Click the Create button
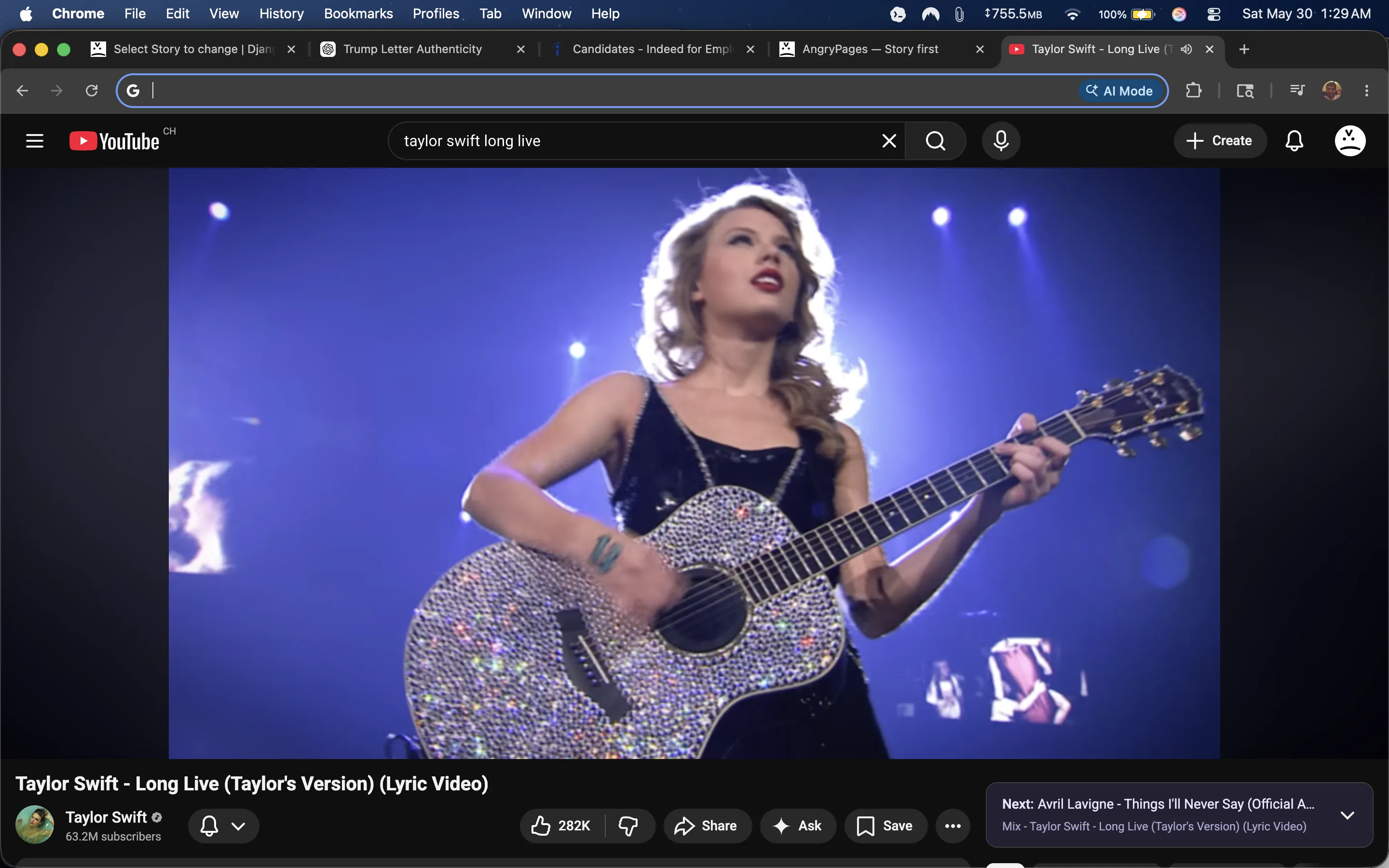This screenshot has width=1389, height=868. [x=1220, y=141]
